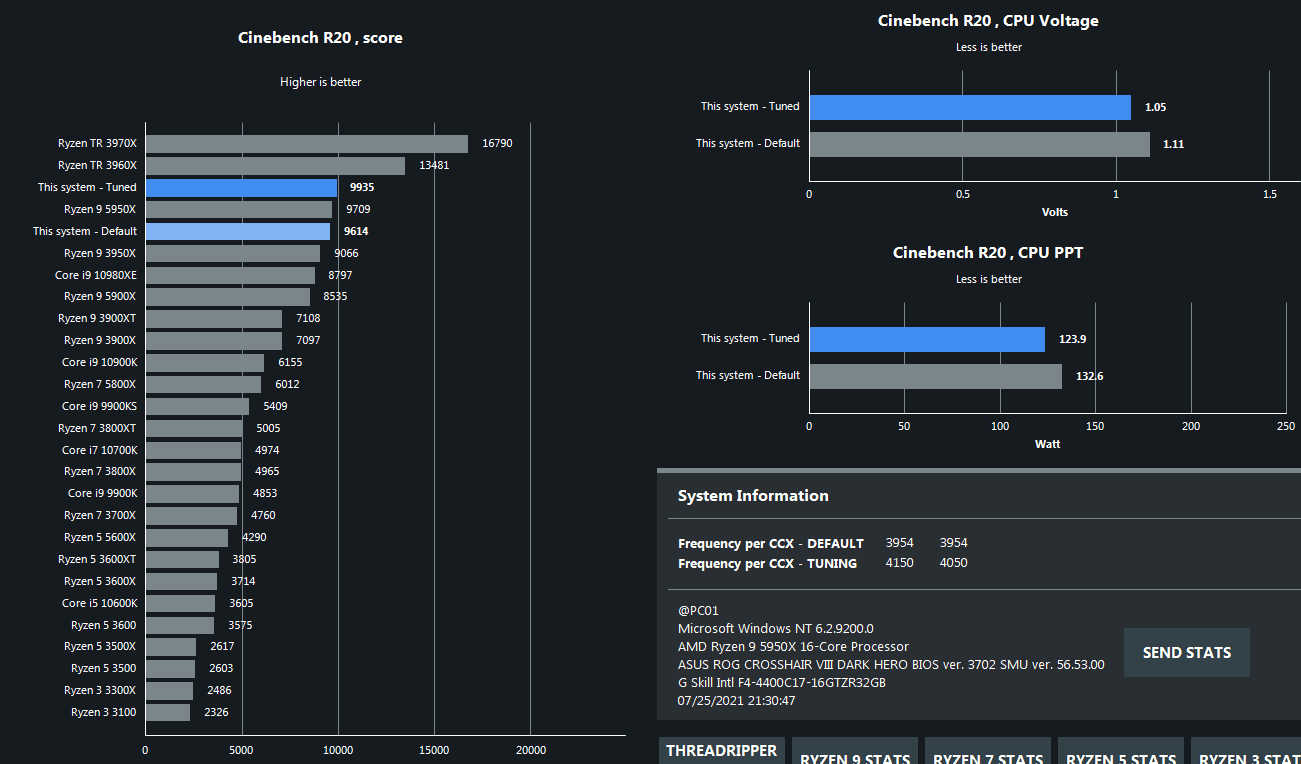Select the Ryzen 3 3300X score bar
This screenshot has height=764, width=1301.
[x=169, y=691]
